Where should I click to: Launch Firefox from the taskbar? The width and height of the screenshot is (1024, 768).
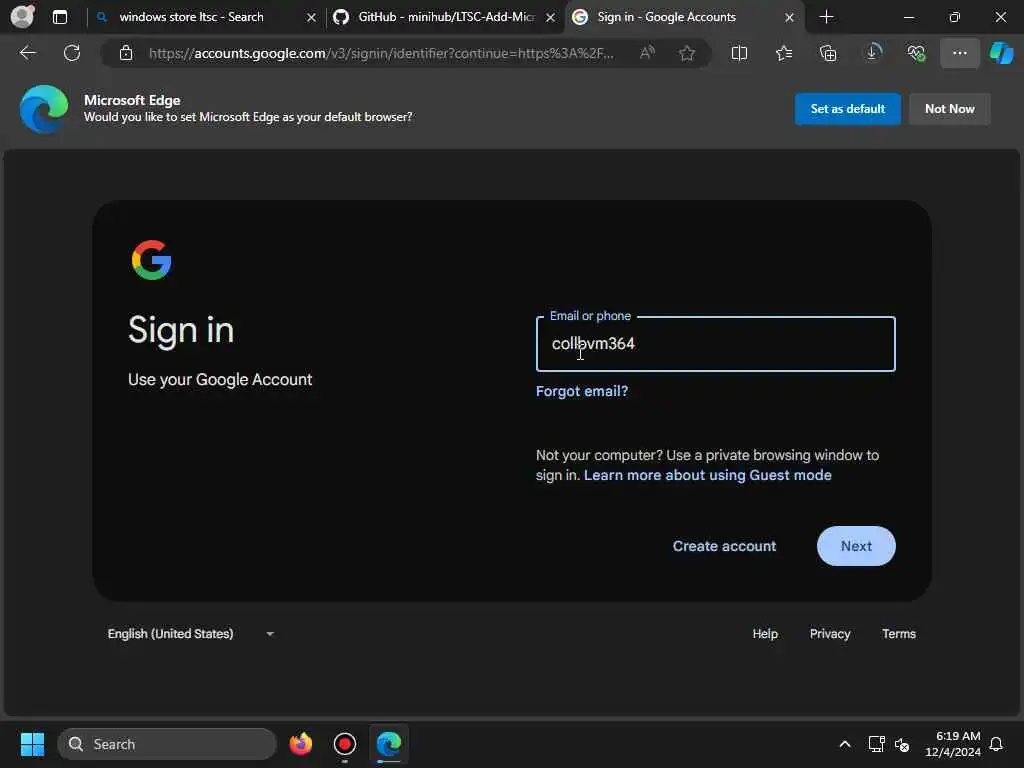point(300,744)
